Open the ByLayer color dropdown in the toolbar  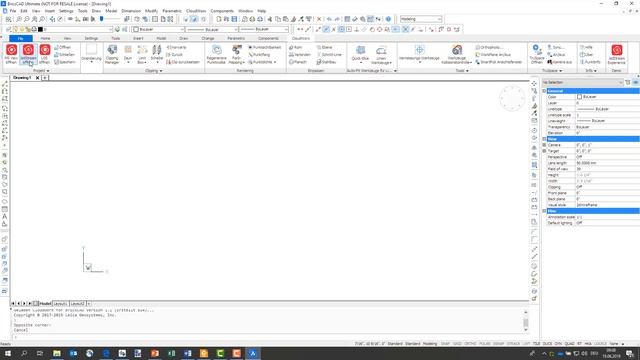[158, 29]
